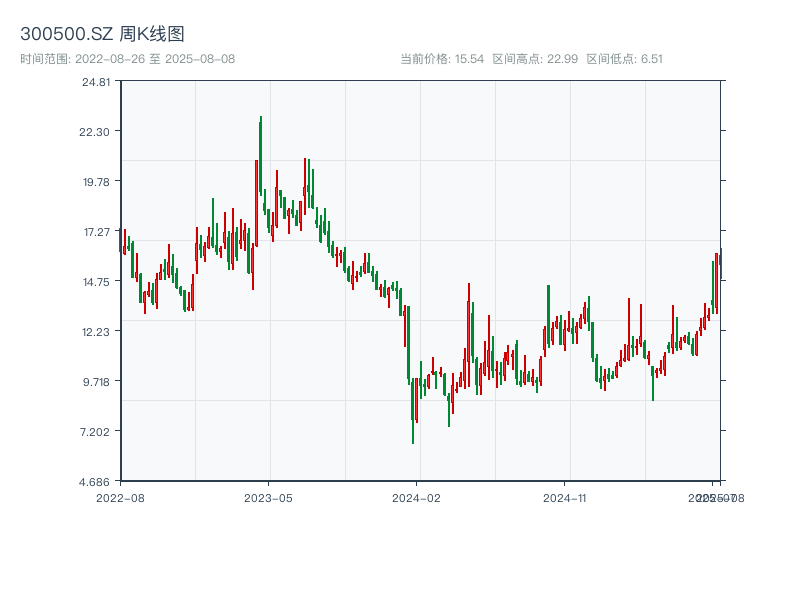Click the 区间低点 6.51 label
The height and width of the screenshot is (600, 800).
624,59
